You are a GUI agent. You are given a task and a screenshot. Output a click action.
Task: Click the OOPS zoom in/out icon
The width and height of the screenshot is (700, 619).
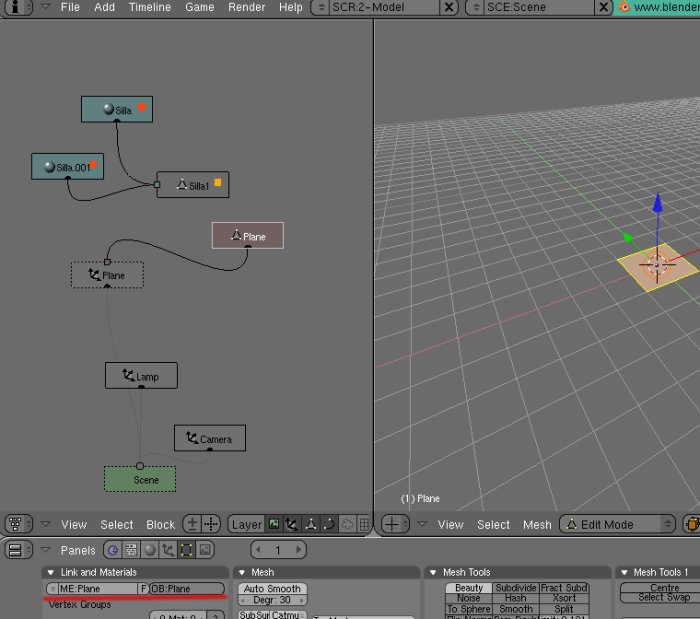pos(192,524)
